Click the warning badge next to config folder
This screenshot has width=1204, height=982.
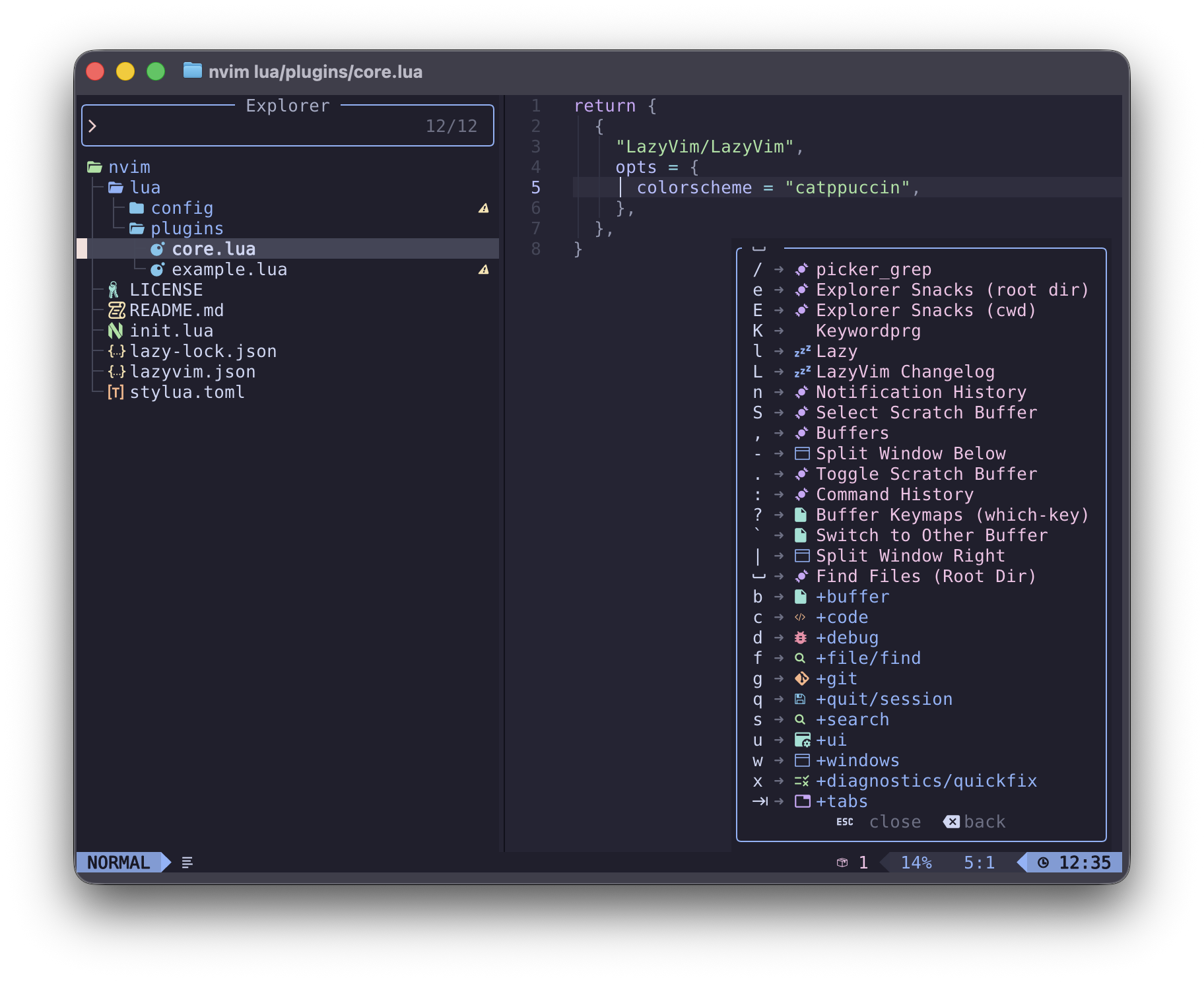point(485,208)
